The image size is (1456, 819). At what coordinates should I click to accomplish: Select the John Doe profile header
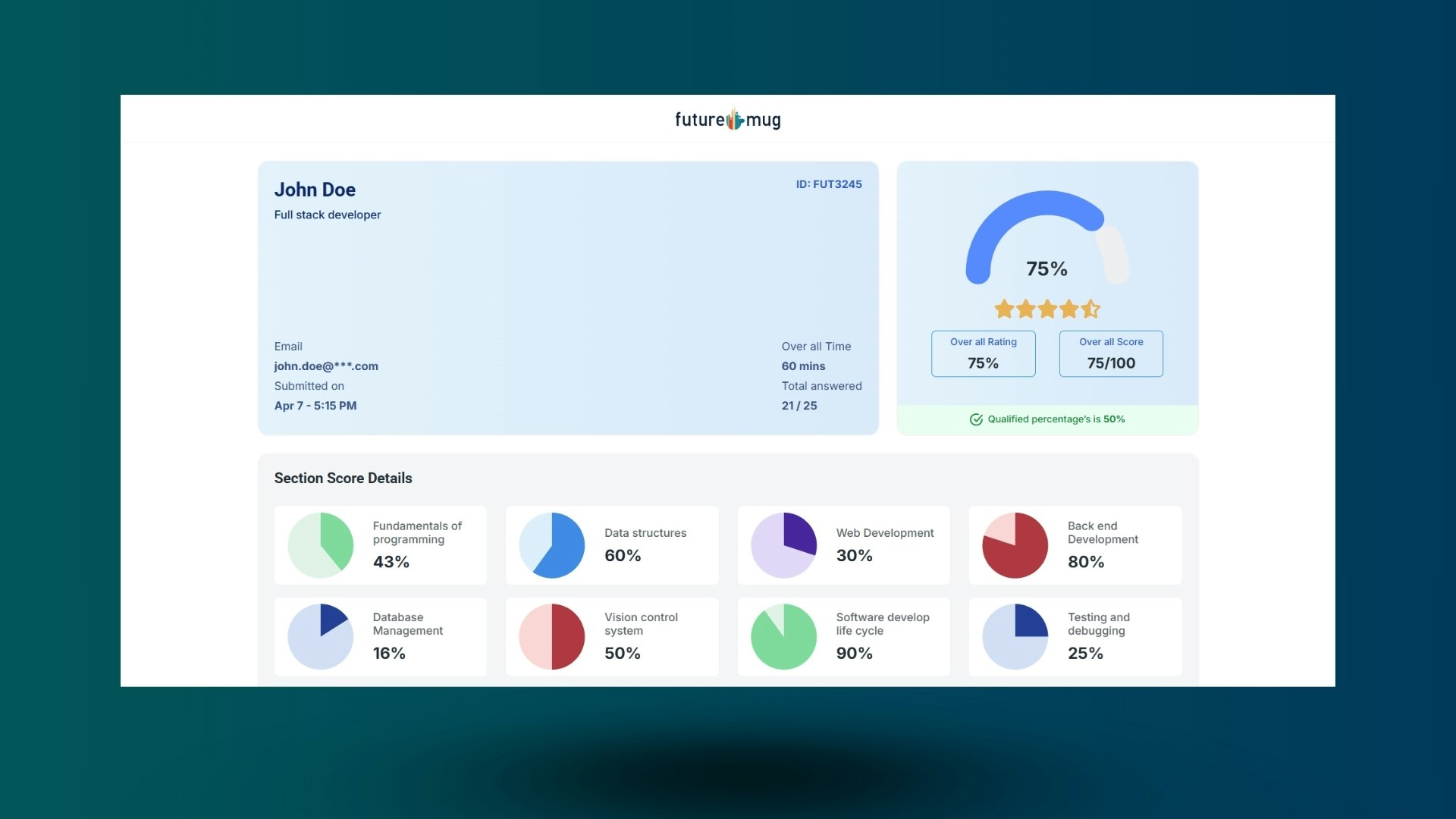tap(315, 190)
